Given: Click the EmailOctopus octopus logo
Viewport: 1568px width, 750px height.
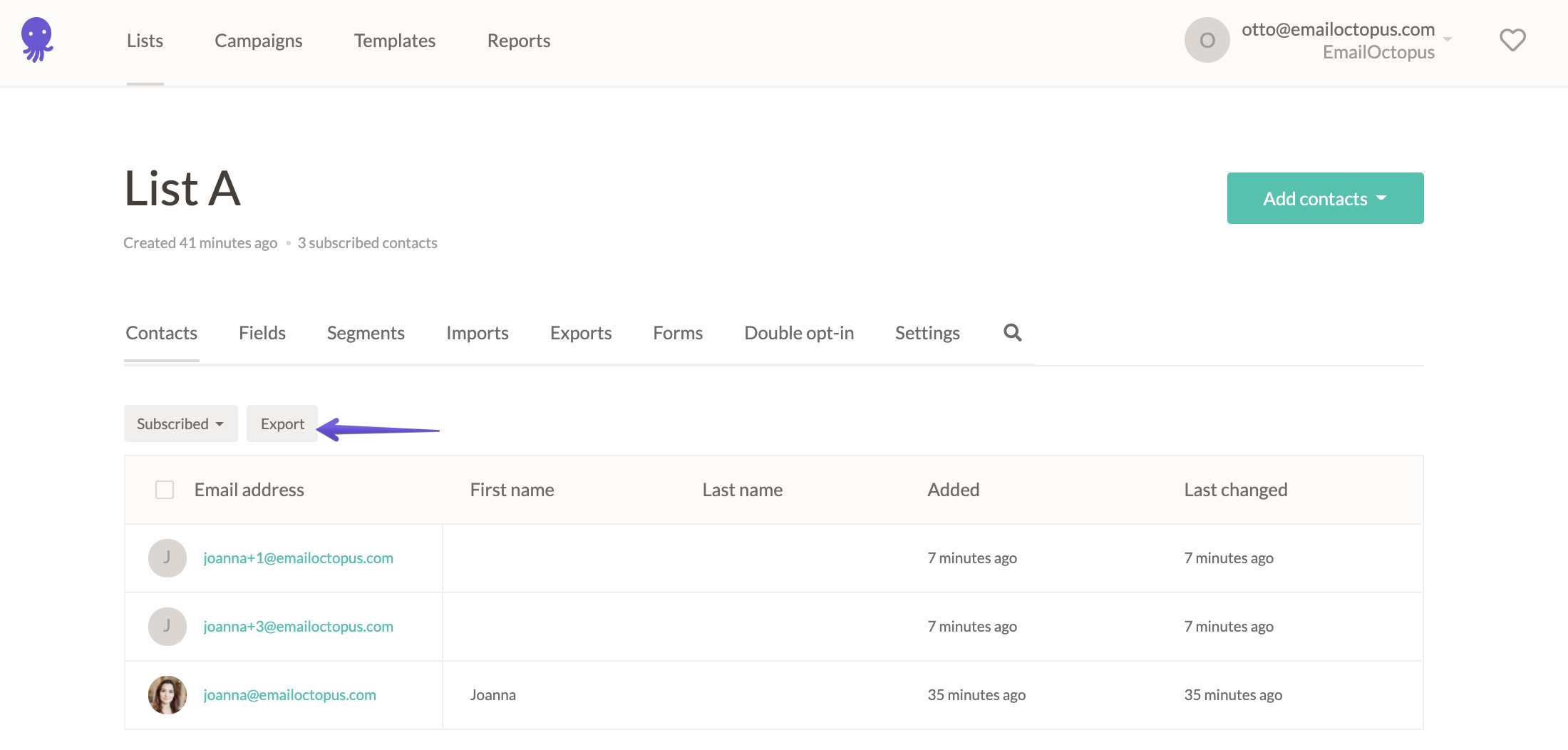Looking at the screenshot, I should pyautogui.click(x=37, y=40).
